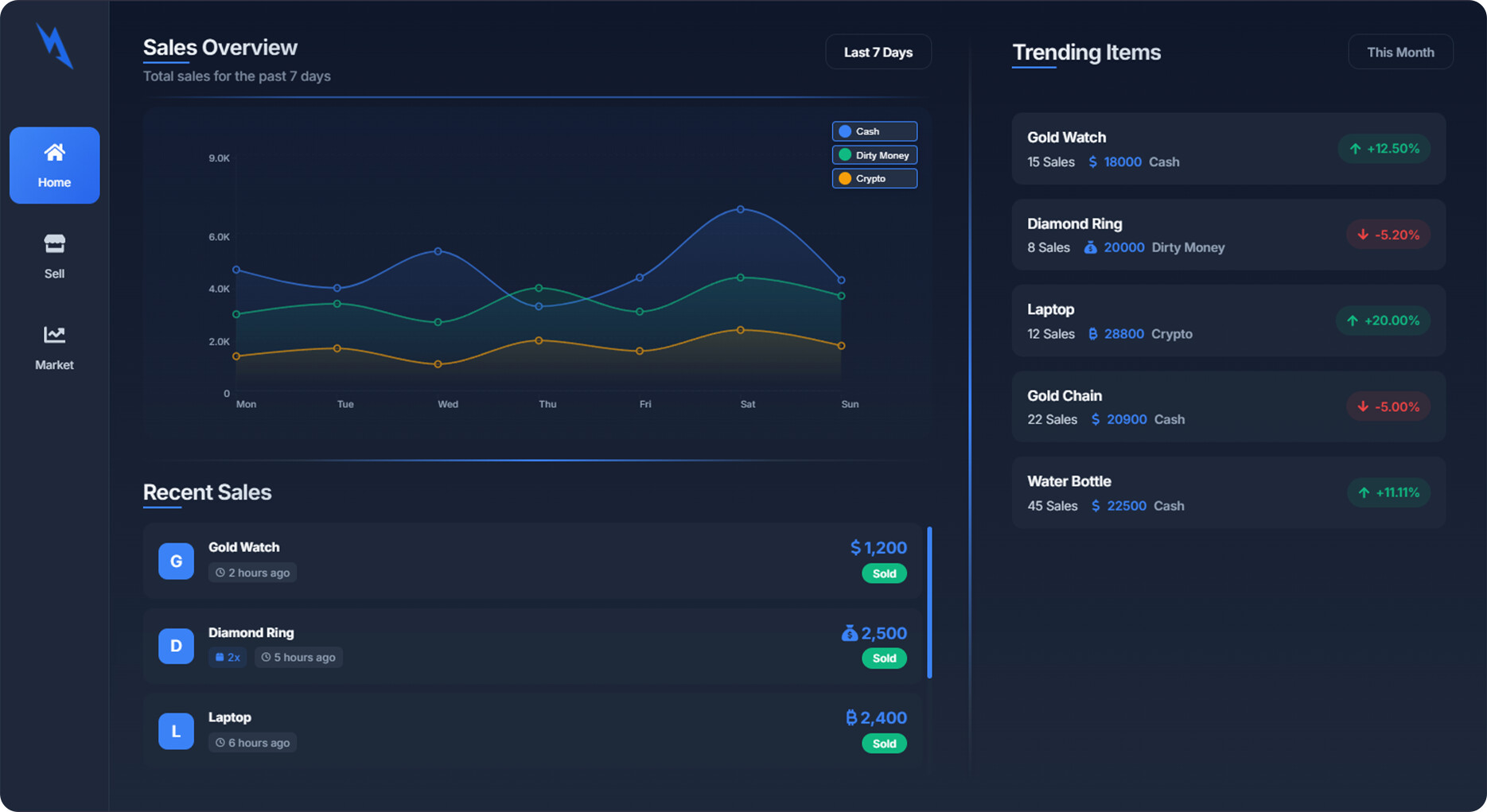Image resolution: width=1487 pixels, height=812 pixels.
Task: Click the blue G avatar for Gold Watch
Action: tap(176, 561)
